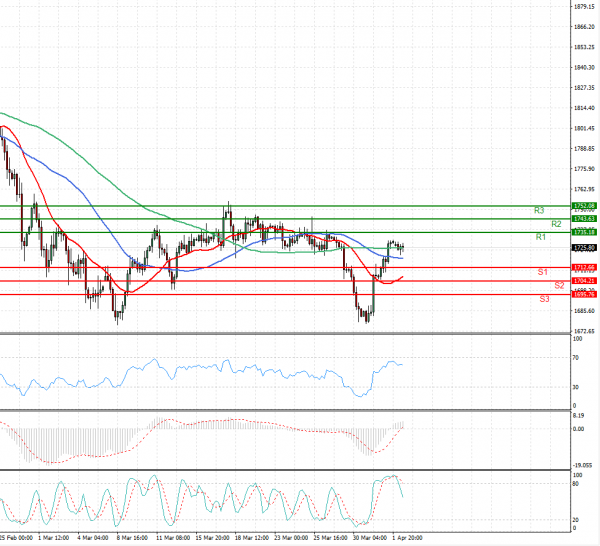Click the 1840.30 price axis value
This screenshot has height=546, width=600.
tap(584, 67)
